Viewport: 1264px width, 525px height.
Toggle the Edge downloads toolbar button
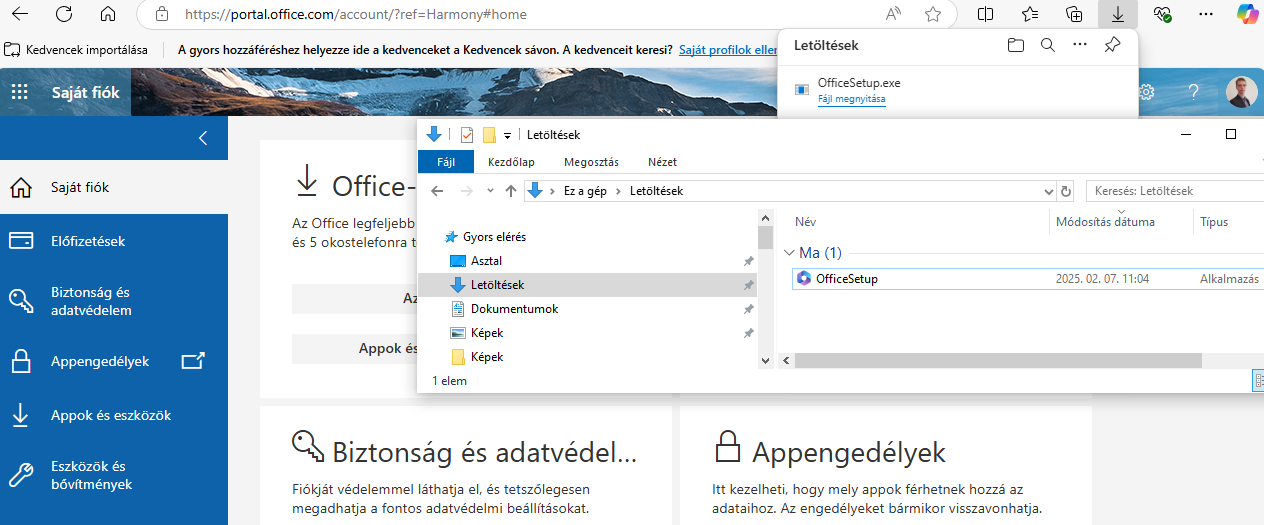point(1118,14)
